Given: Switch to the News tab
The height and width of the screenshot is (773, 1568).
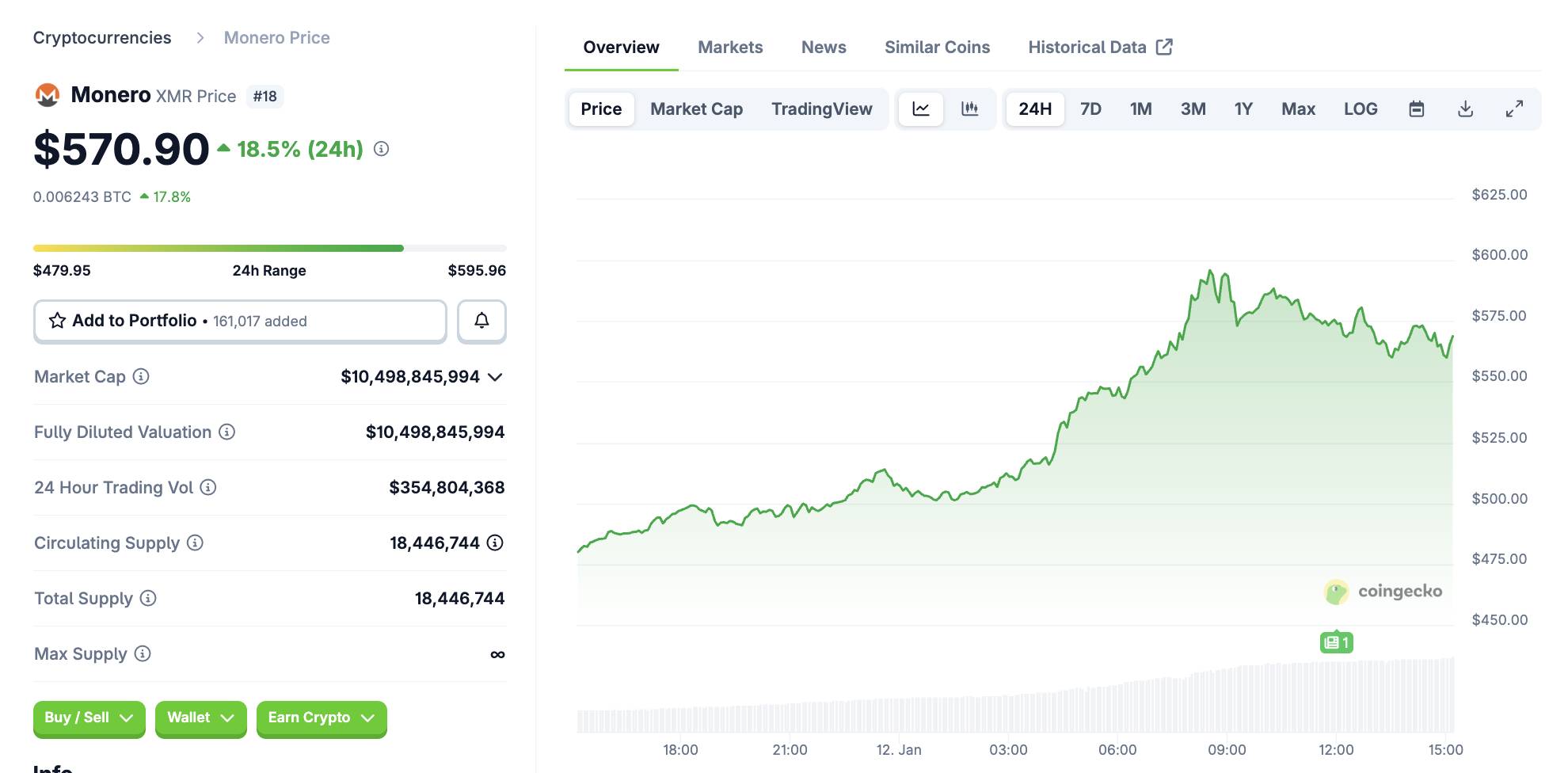Looking at the screenshot, I should 823,48.
